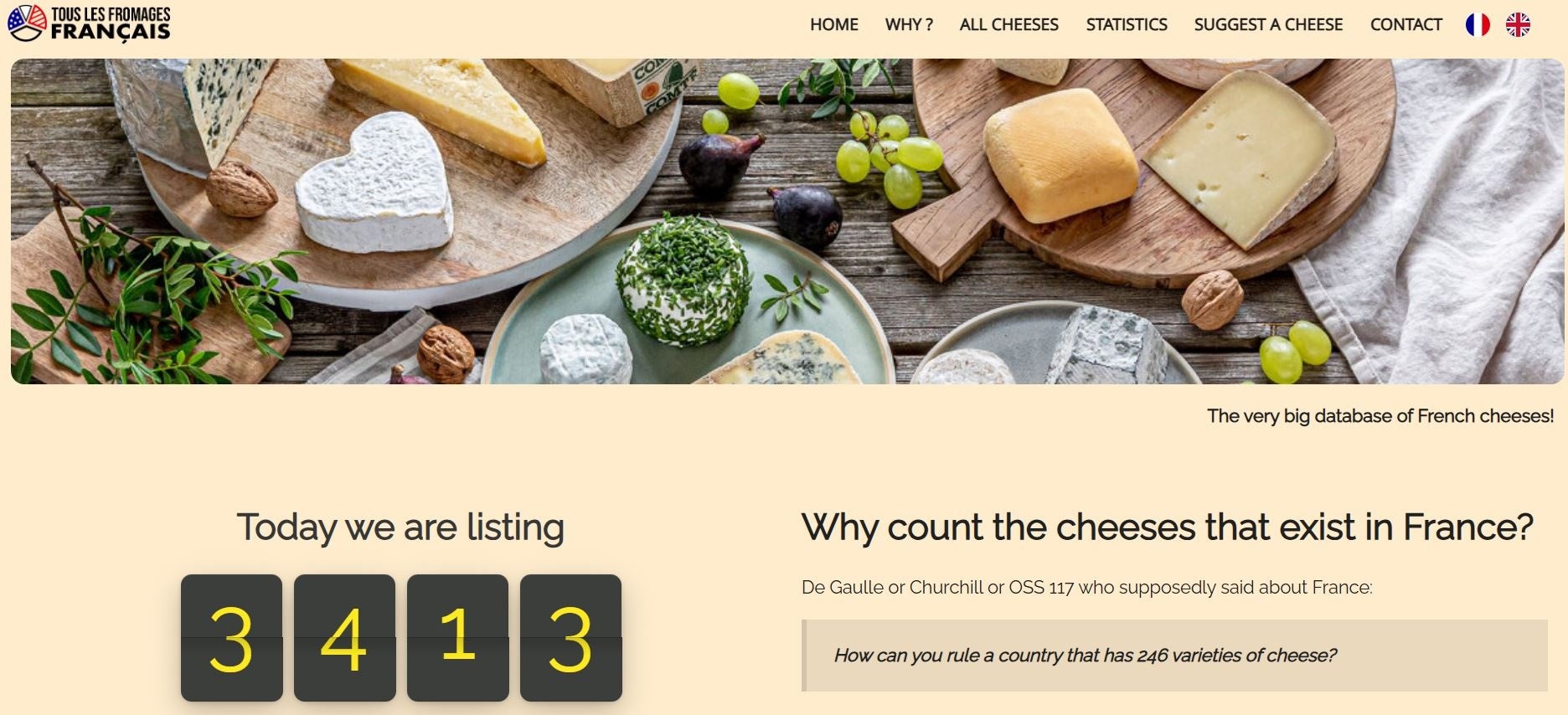Click the first counter digit 3
The image size is (1568, 715).
[232, 638]
